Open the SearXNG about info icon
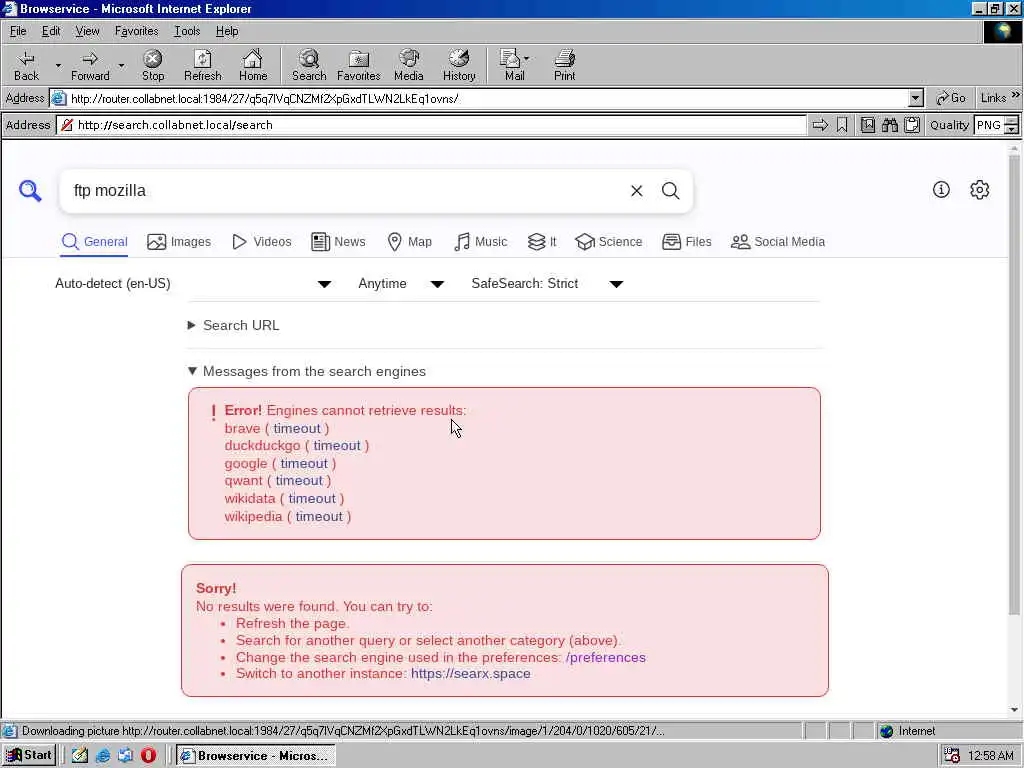Image resolution: width=1024 pixels, height=768 pixels. (941, 189)
